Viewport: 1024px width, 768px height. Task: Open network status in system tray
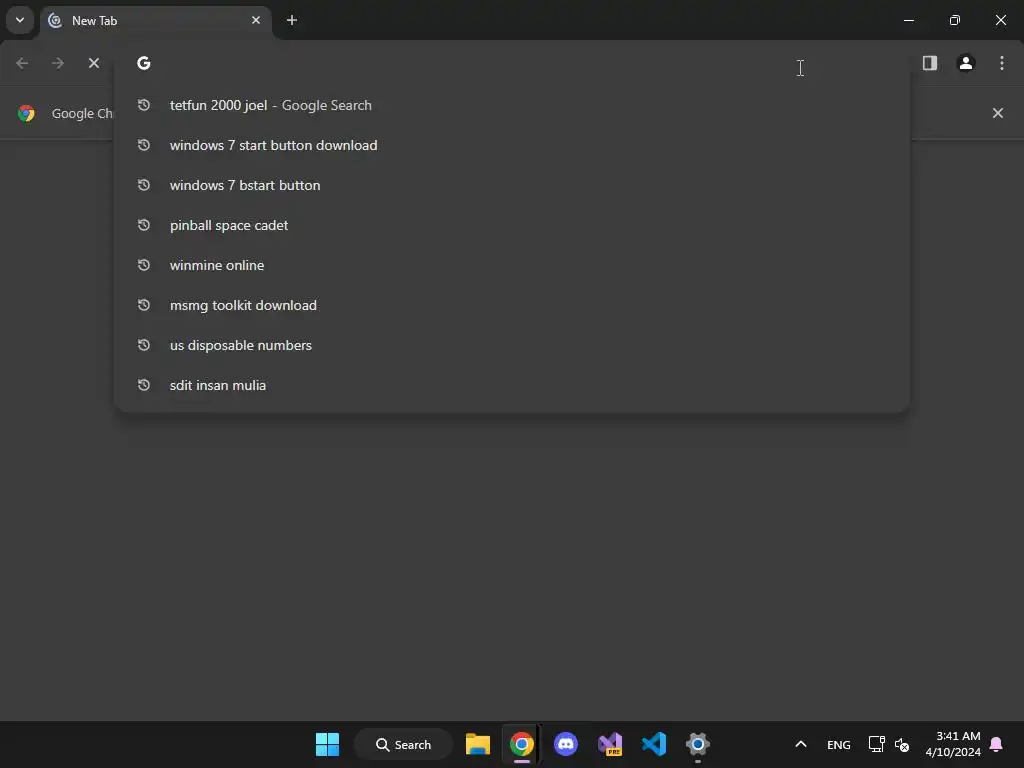point(876,744)
